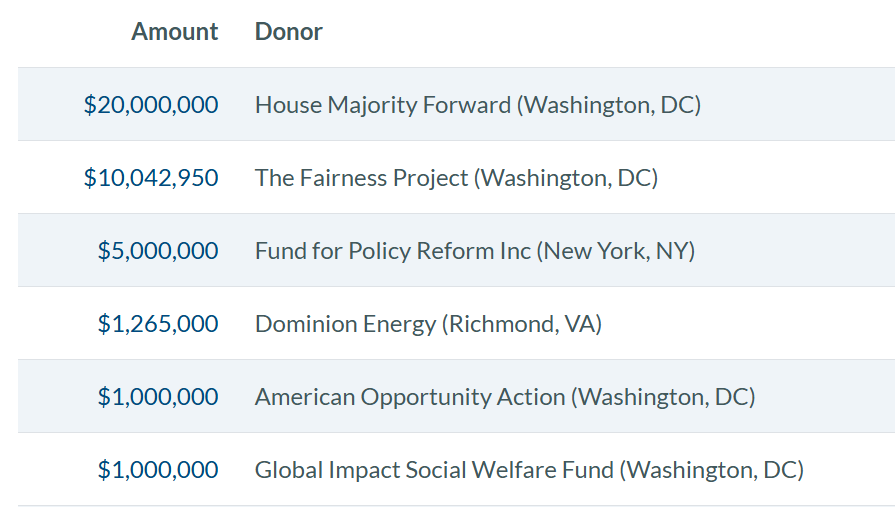Sort the table by Donor column header
895x507 pixels.
(288, 32)
